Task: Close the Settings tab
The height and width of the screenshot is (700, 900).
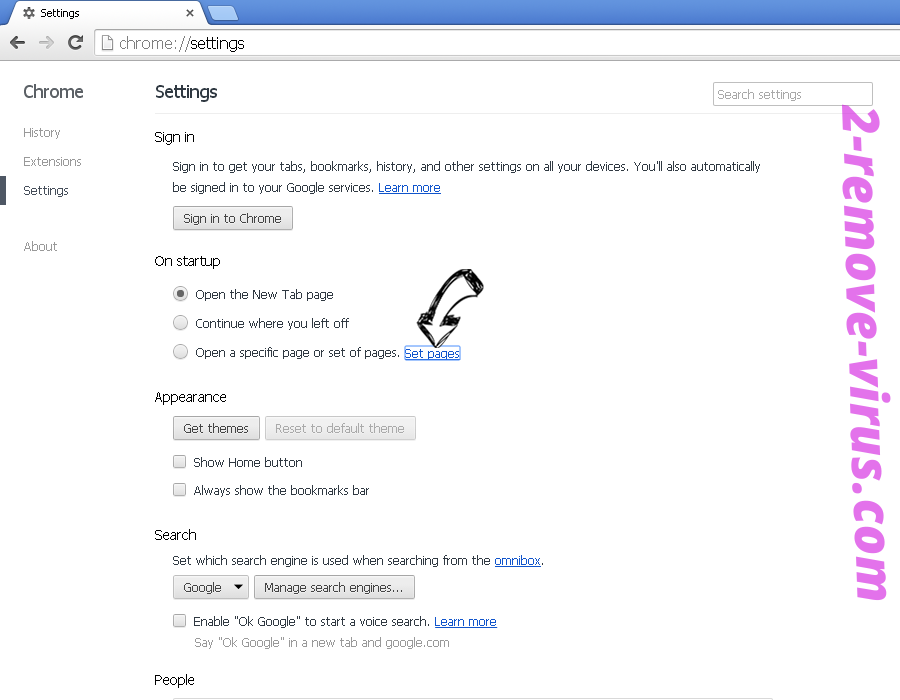Action: tap(190, 13)
